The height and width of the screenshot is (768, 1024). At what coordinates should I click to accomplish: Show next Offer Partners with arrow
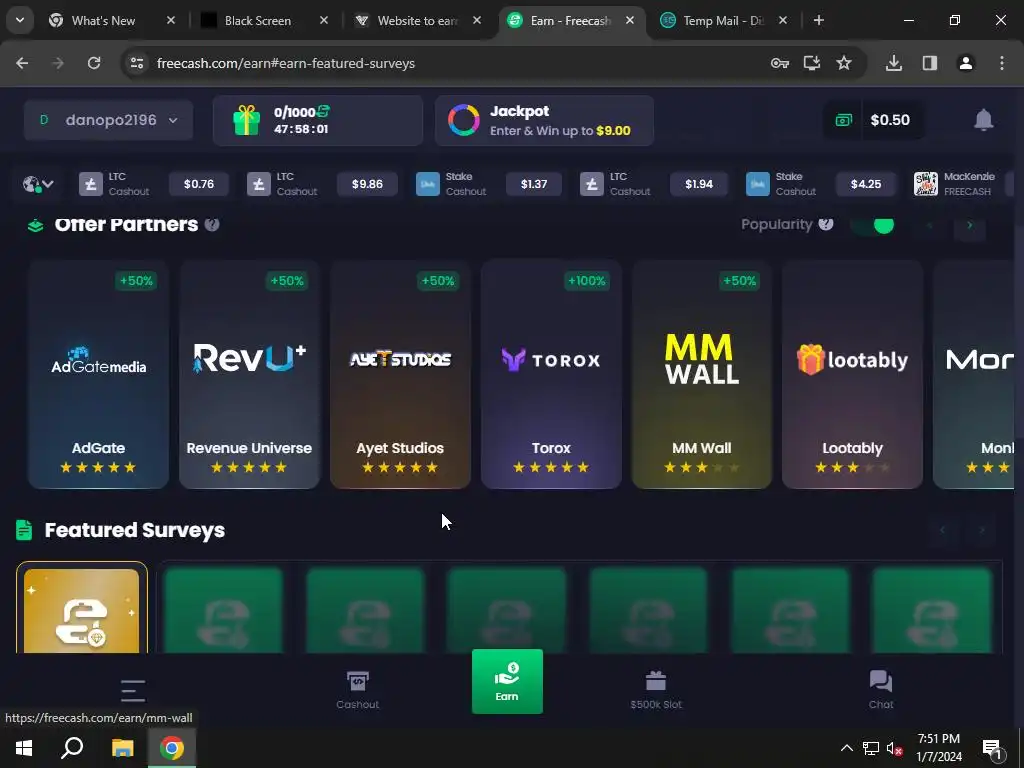970,225
